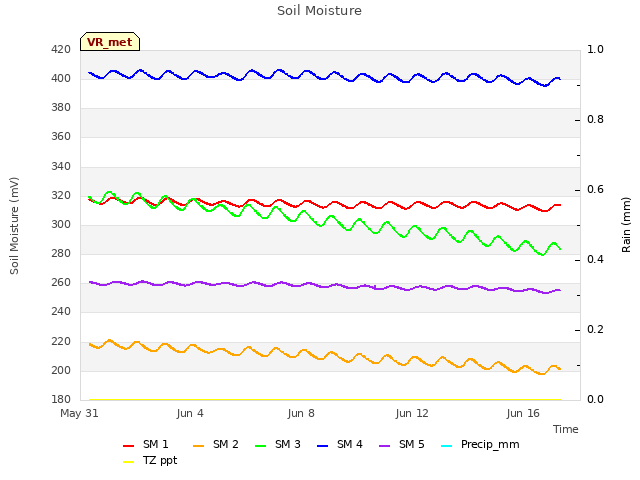This screenshot has height=480, width=640.
Task: Click the 400 left-axis tick label
Action: pyautogui.click(x=61, y=78)
